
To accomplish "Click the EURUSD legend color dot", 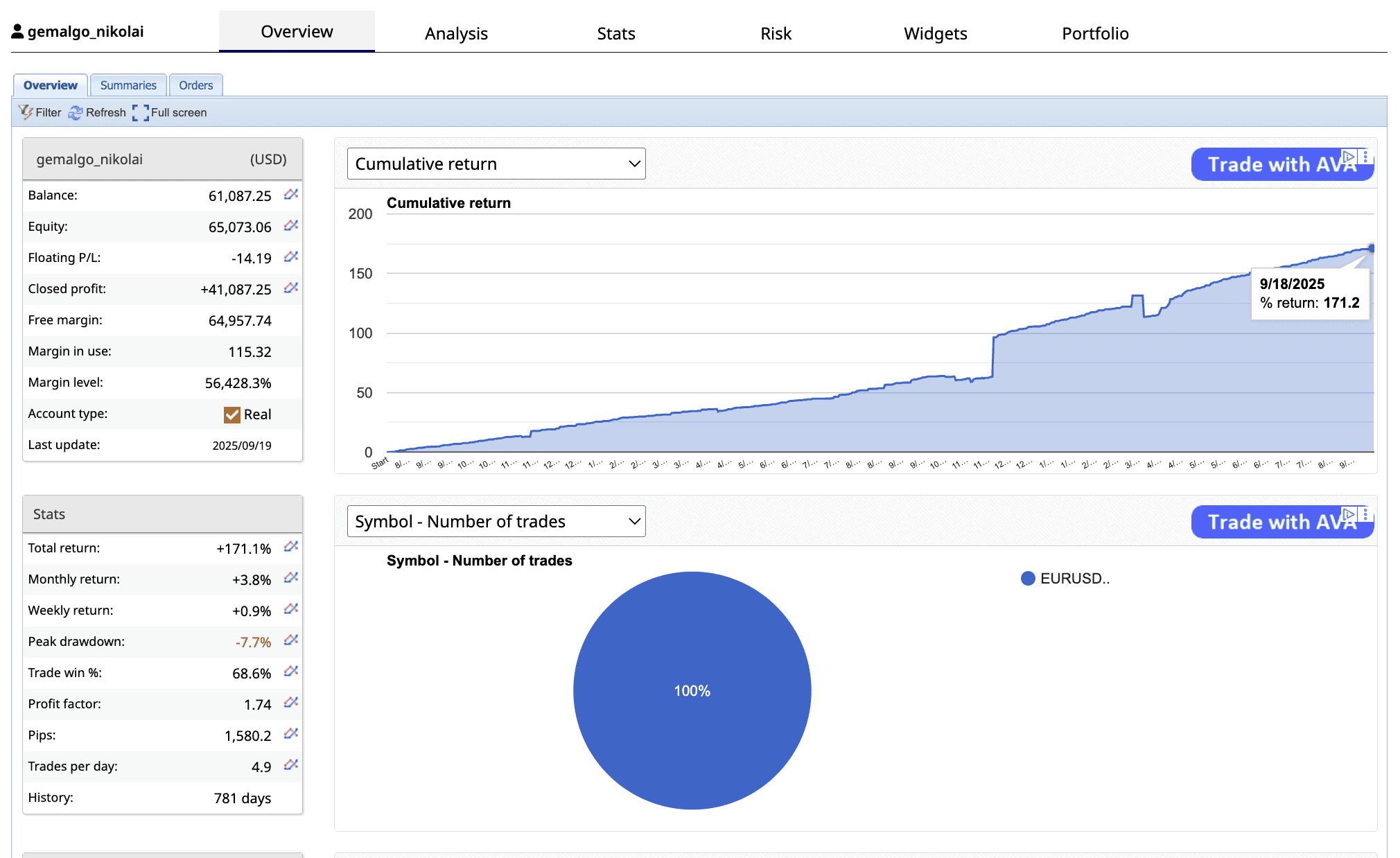I will pyautogui.click(x=1028, y=579).
